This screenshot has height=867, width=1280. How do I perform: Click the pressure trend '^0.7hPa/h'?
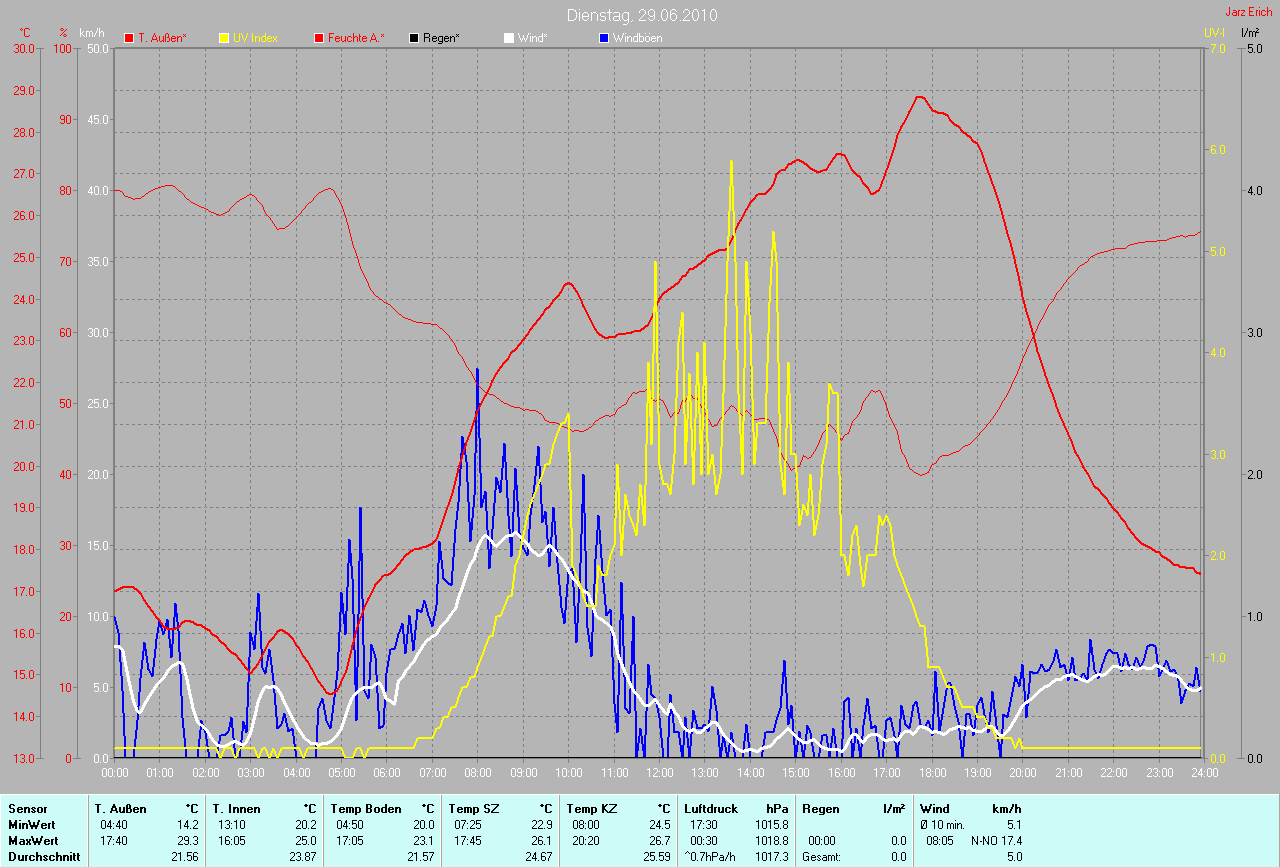click(x=710, y=857)
